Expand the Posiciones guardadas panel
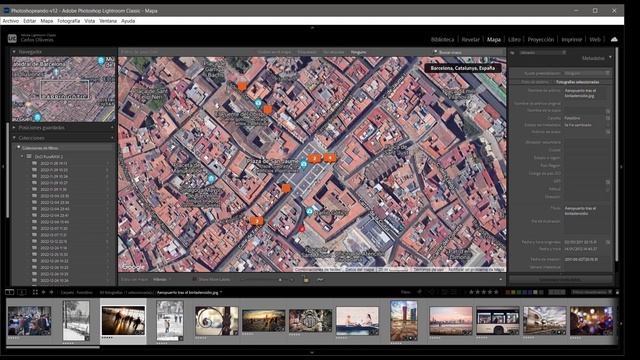 coord(14,128)
